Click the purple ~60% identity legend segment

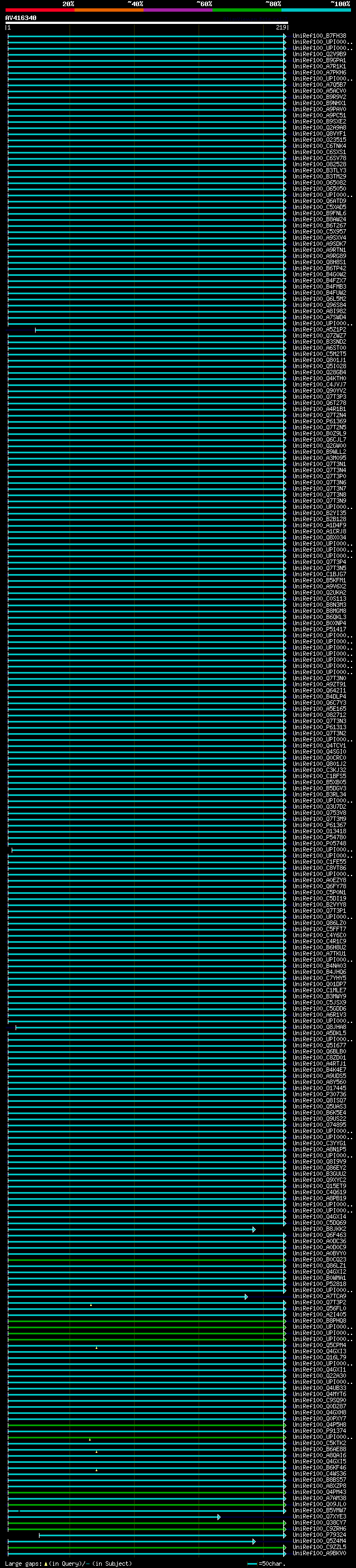click(177, 10)
